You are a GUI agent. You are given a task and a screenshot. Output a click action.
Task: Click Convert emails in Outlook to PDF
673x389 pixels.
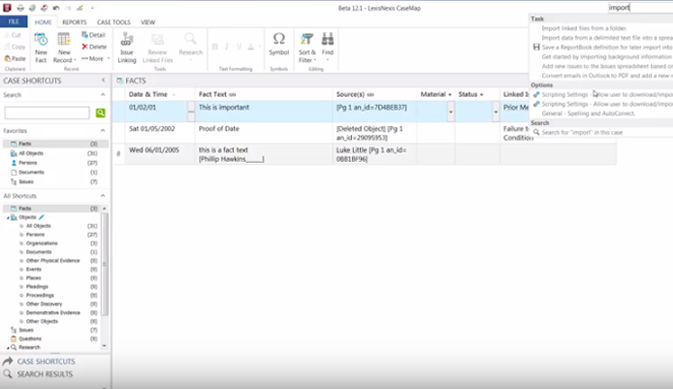[x=606, y=76]
